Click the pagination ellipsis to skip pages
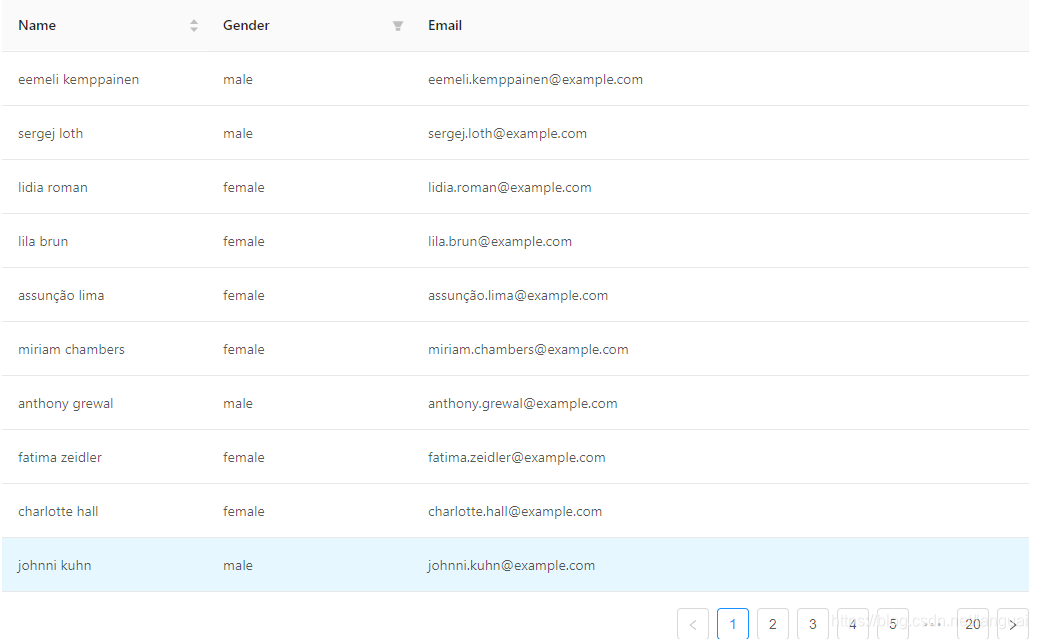The width and height of the screenshot is (1037, 639). click(x=933, y=624)
